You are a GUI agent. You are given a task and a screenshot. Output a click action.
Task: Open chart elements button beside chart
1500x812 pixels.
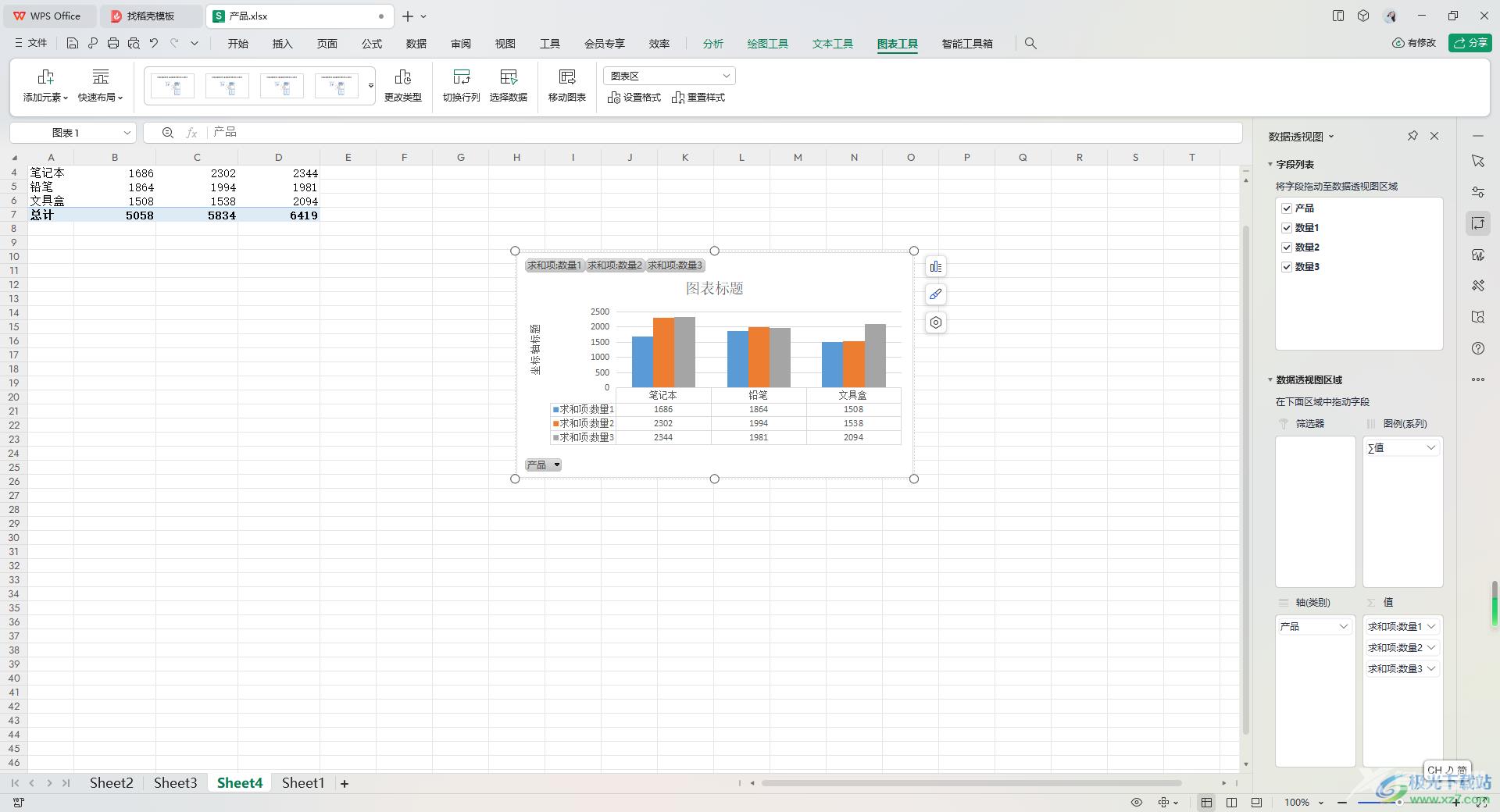(x=936, y=267)
